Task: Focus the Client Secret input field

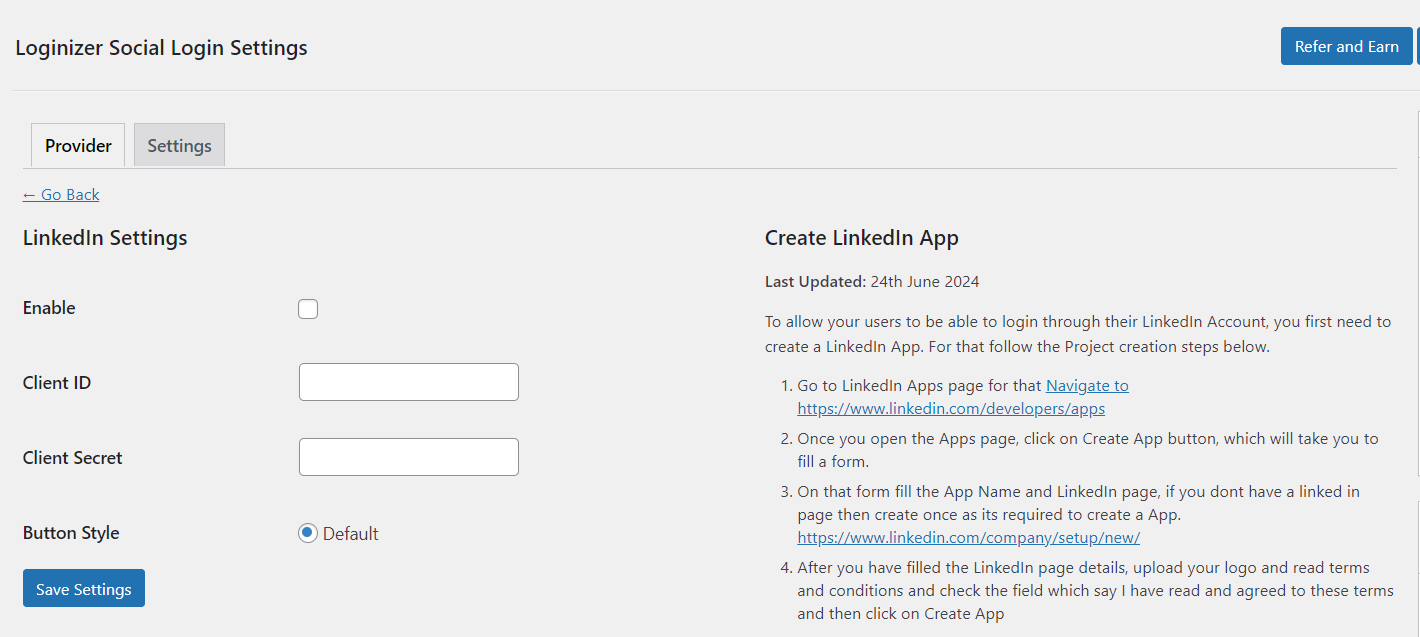Action: (x=409, y=457)
